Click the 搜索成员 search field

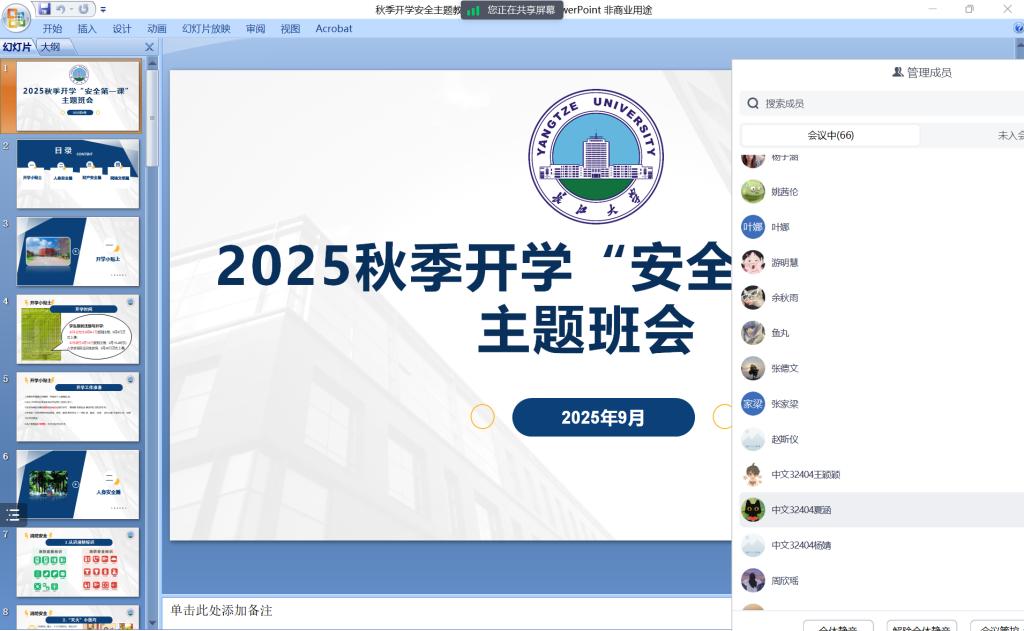pos(880,103)
